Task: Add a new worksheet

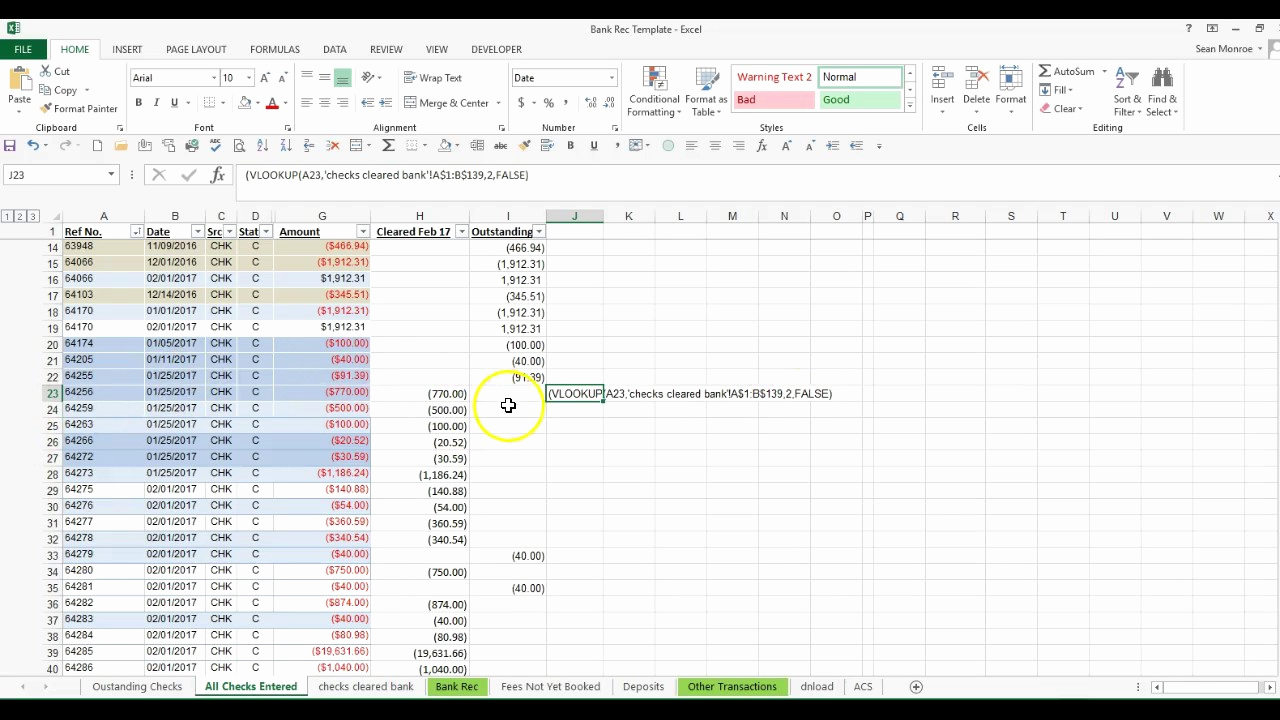Action: 915,686
